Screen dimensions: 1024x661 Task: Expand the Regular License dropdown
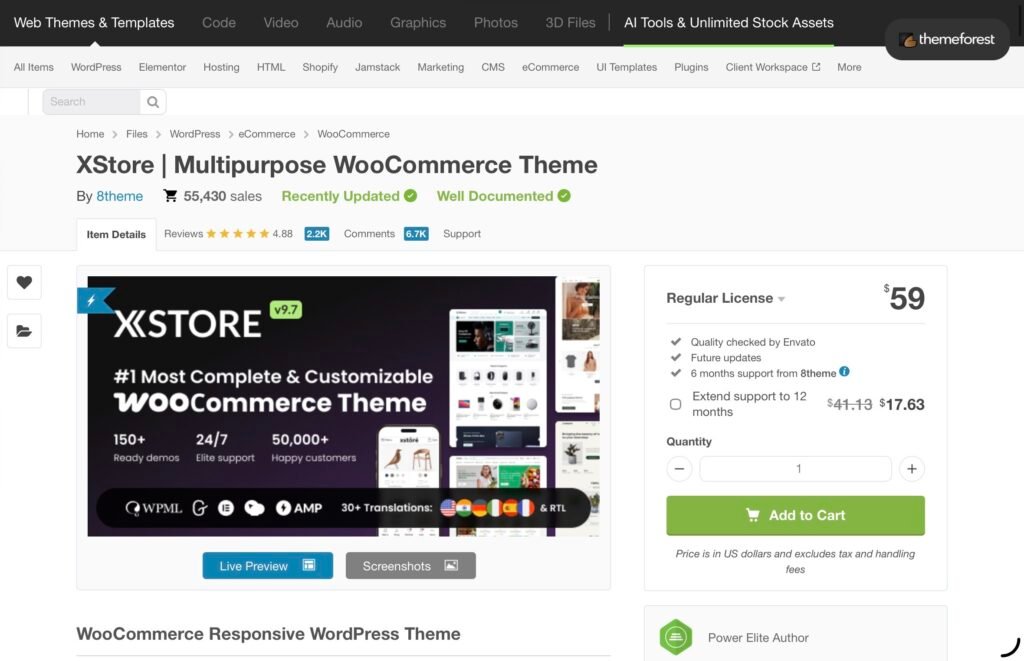(x=725, y=298)
